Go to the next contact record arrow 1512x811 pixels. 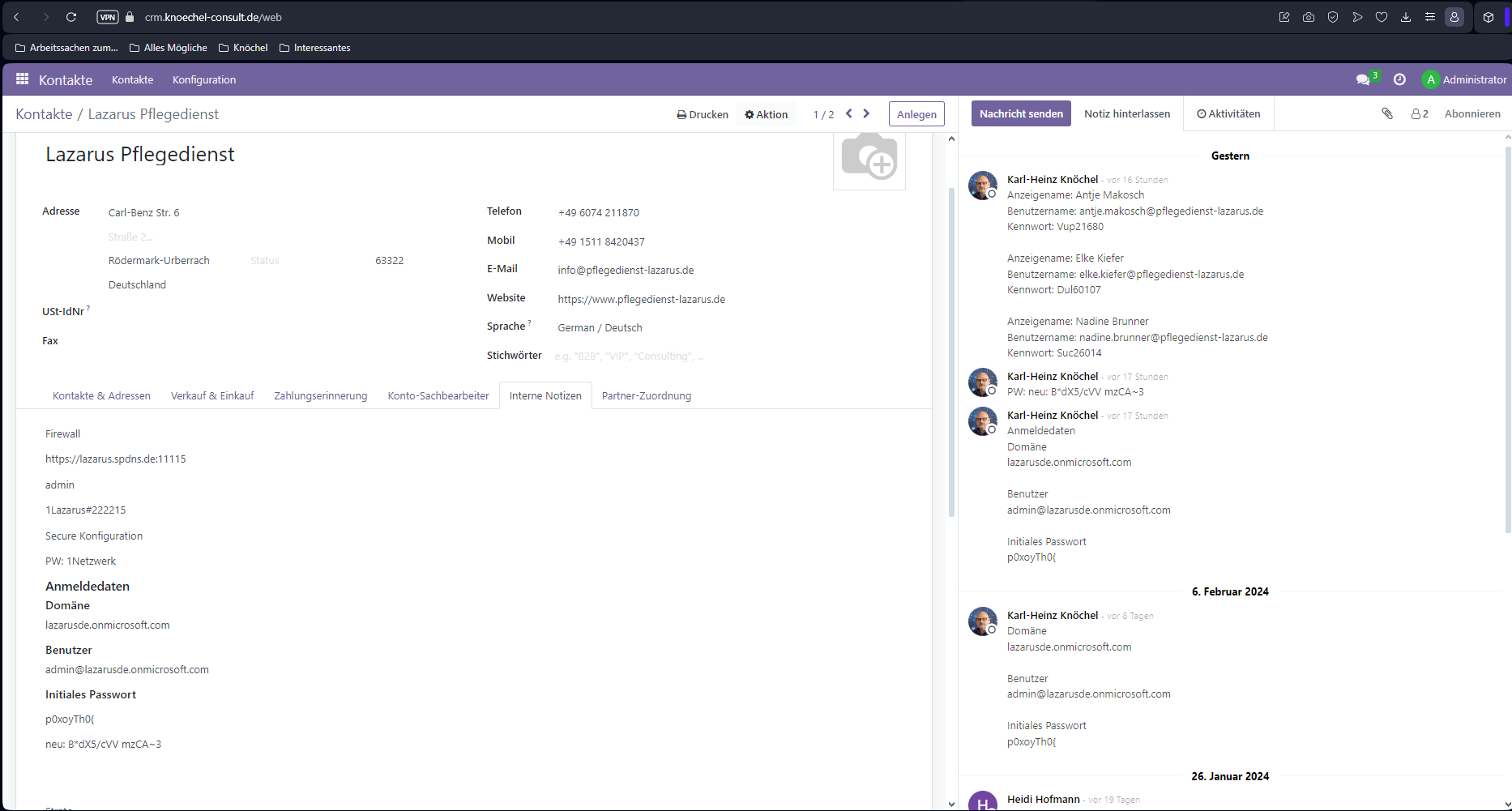point(866,114)
